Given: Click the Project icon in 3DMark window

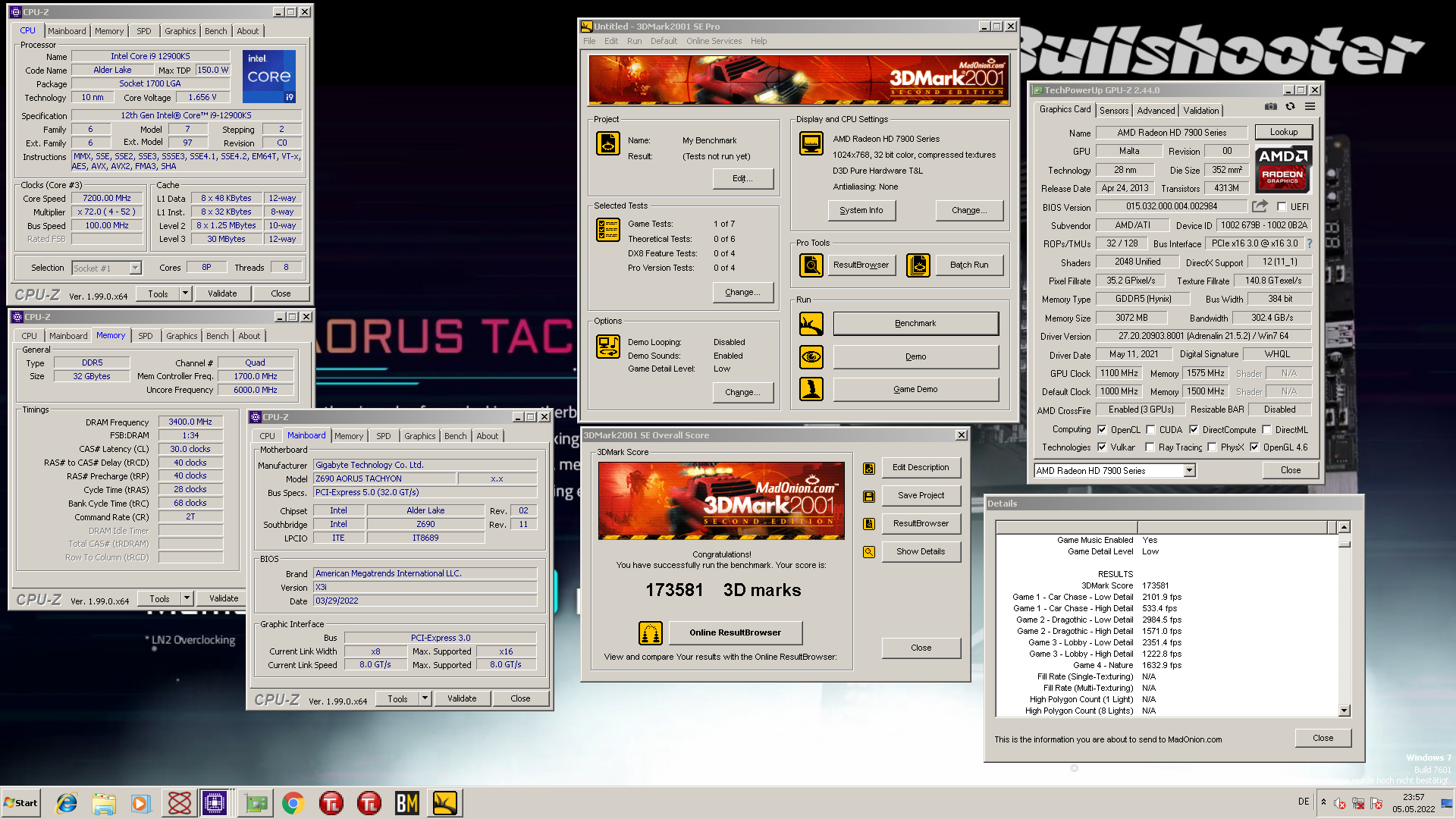Looking at the screenshot, I should pyautogui.click(x=608, y=143).
